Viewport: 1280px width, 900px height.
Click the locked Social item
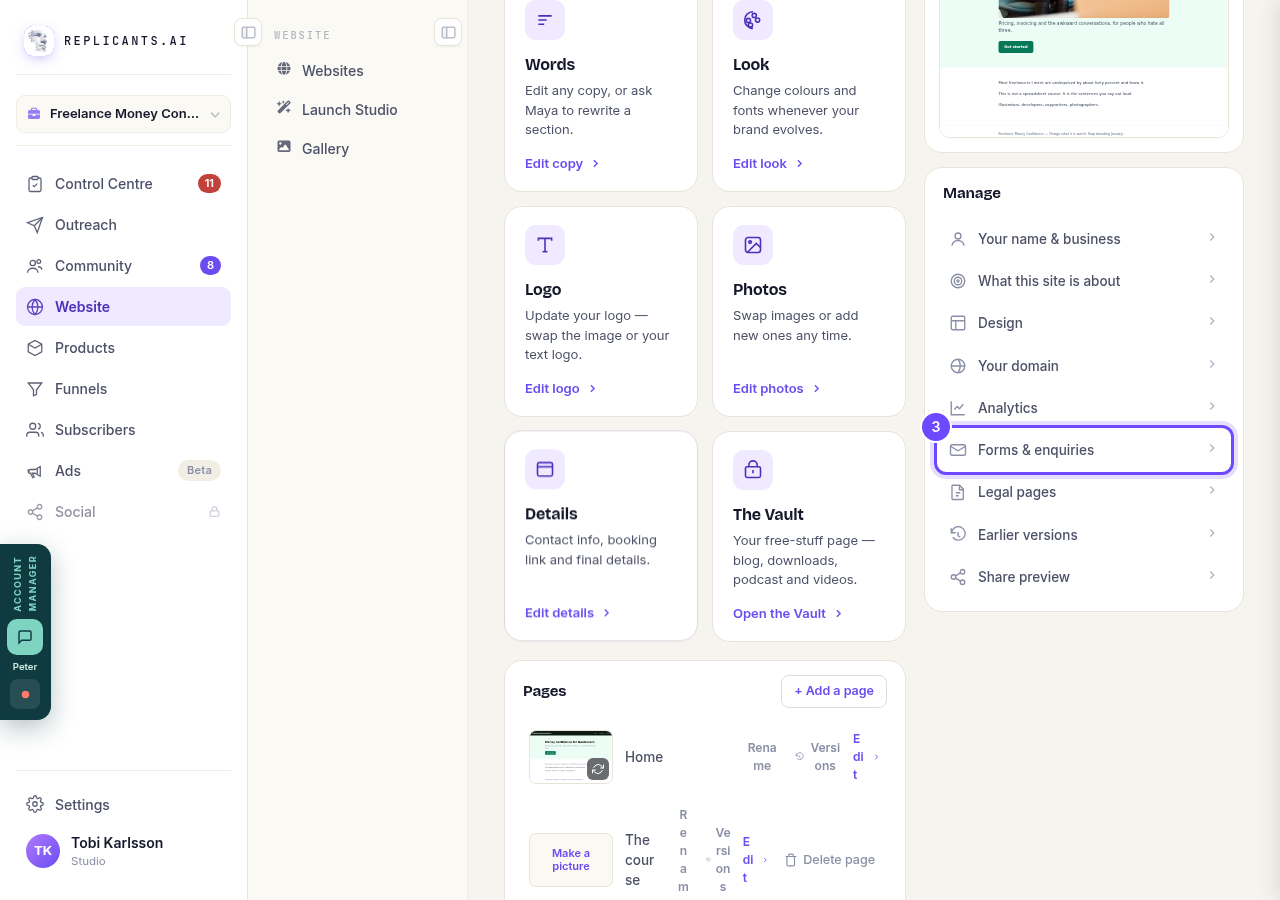click(123, 512)
